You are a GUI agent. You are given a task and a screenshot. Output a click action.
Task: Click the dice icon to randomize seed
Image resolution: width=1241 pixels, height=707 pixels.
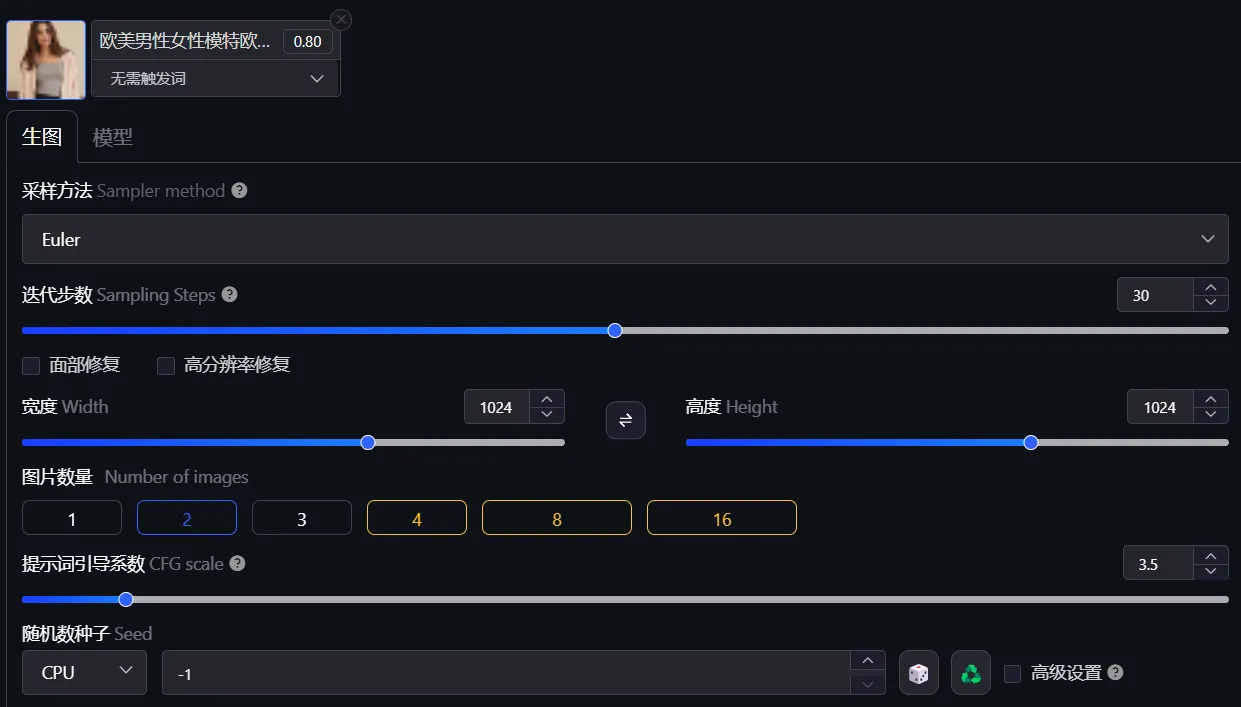pyautogui.click(x=918, y=673)
